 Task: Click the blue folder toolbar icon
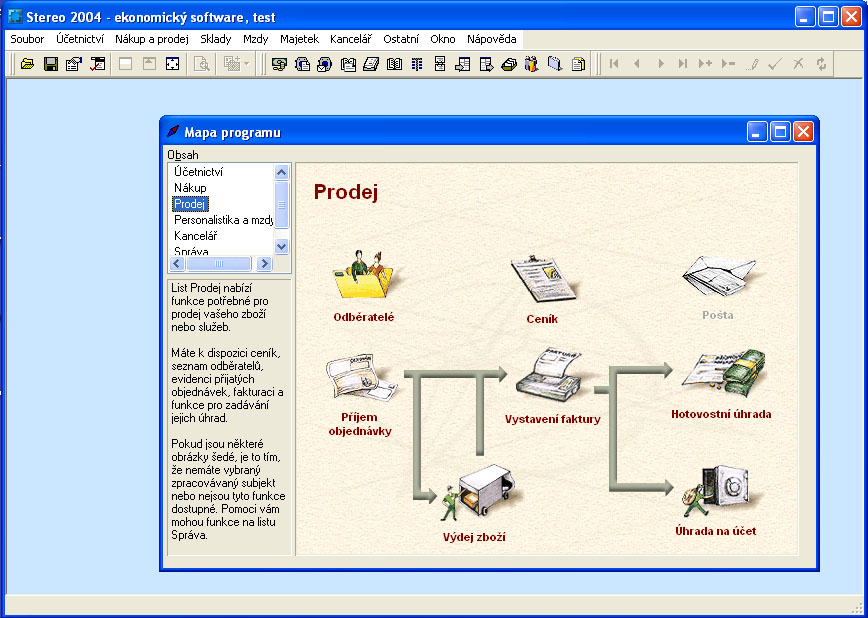click(555, 64)
